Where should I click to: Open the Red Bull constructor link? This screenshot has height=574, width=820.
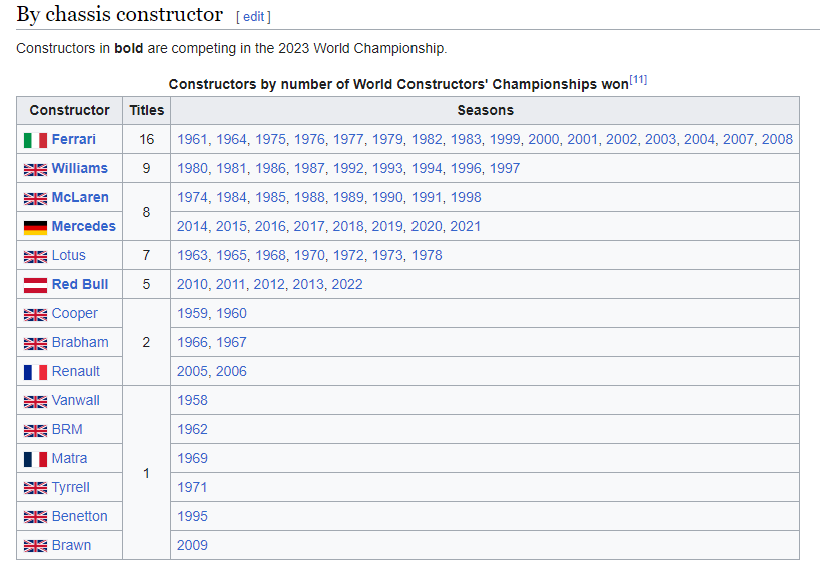[80, 284]
